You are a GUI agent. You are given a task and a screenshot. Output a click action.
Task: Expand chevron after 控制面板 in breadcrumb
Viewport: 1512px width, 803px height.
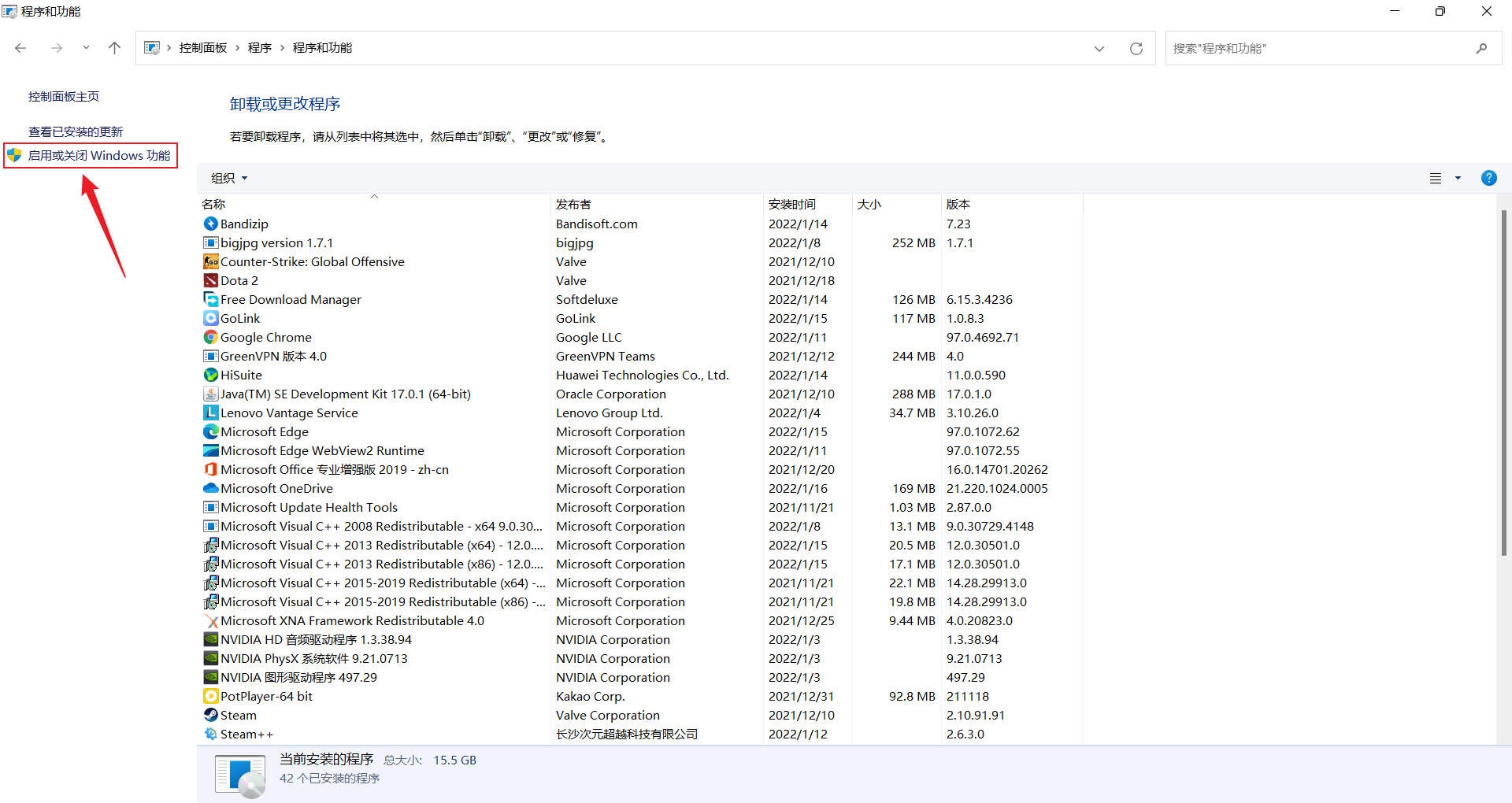tap(237, 48)
